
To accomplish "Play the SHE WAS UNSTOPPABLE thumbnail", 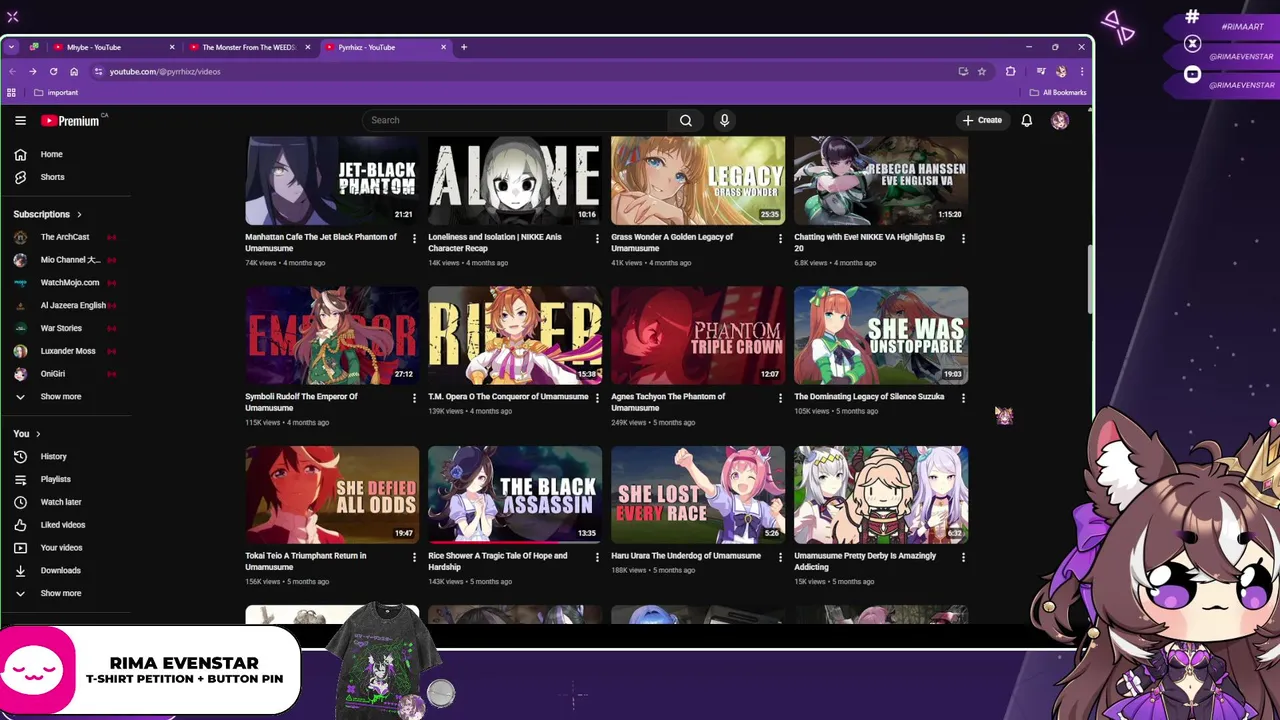I will 881,335.
